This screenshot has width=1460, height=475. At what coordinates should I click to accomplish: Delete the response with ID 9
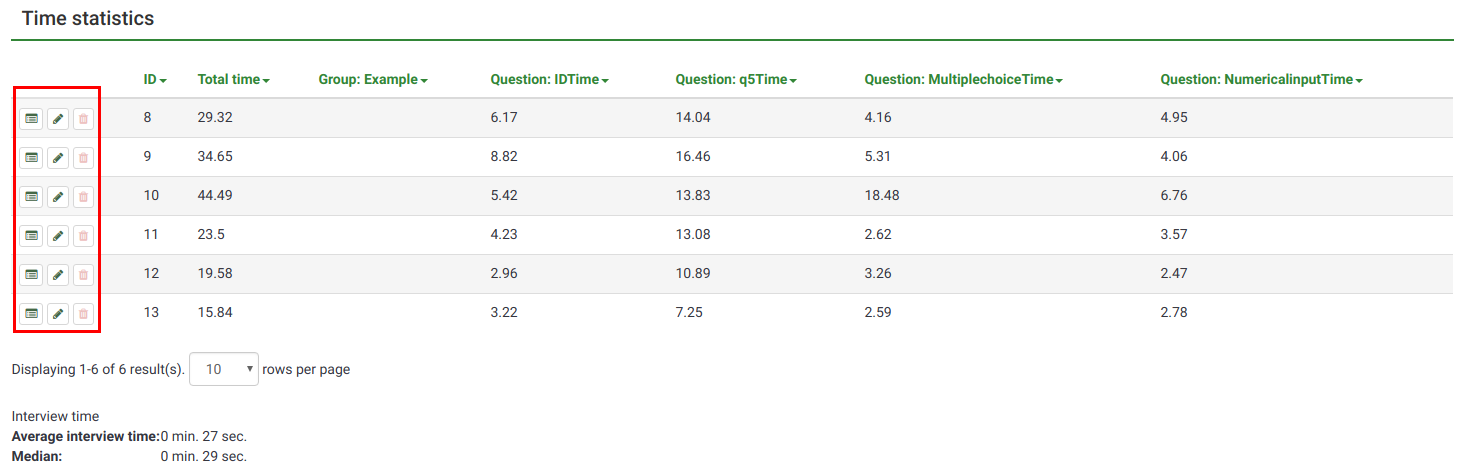click(x=83, y=158)
